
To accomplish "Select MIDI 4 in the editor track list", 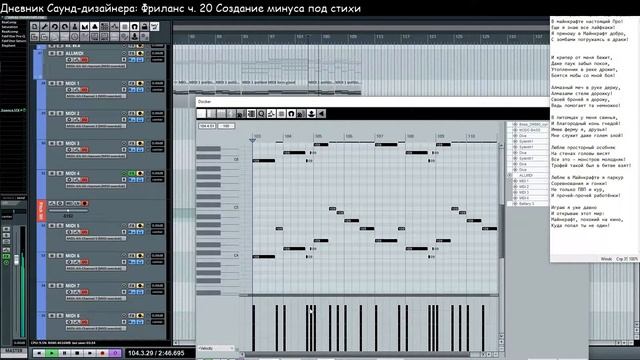I will 524,198.
